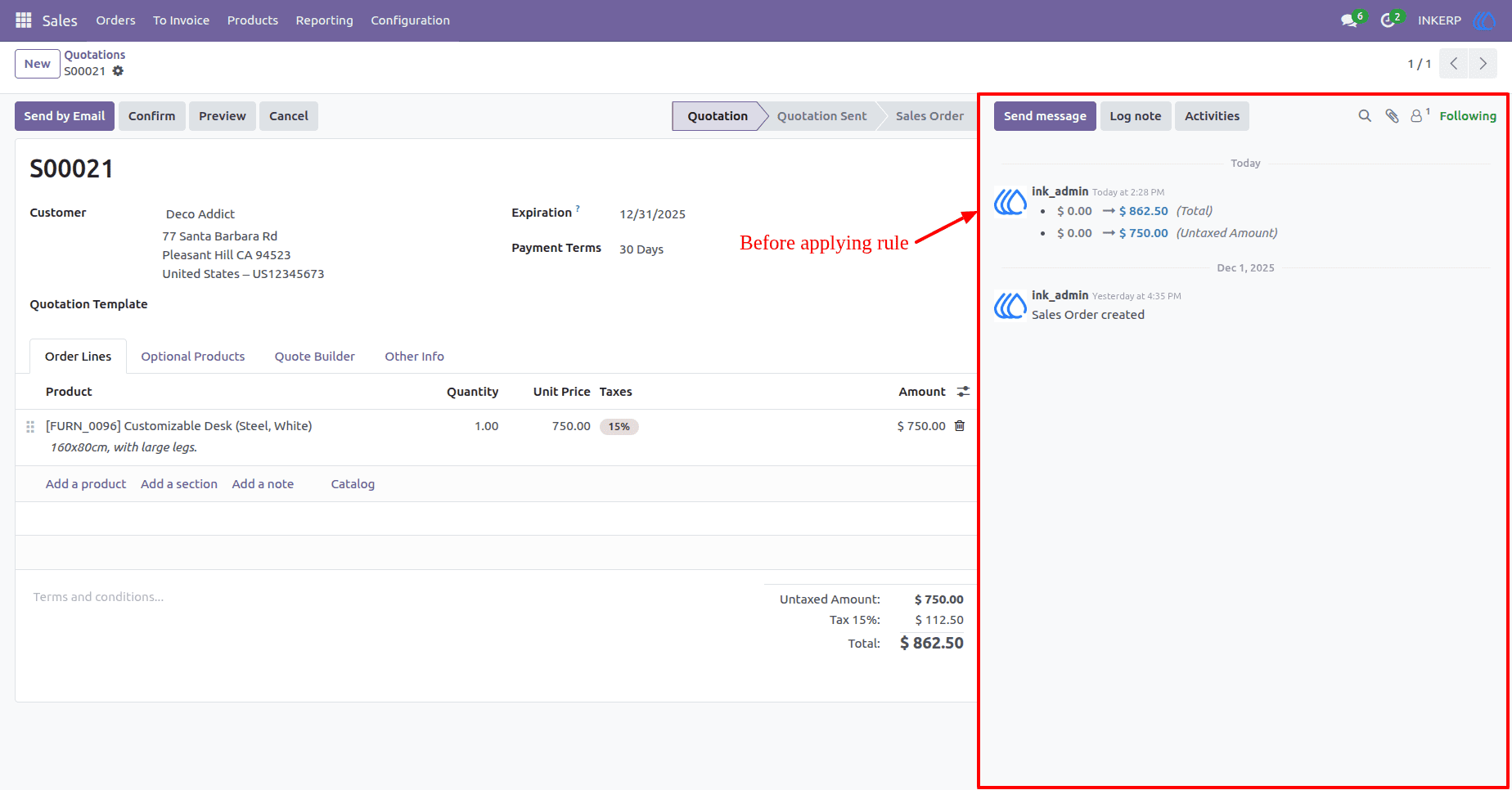Open the Catalog link

pyautogui.click(x=353, y=484)
